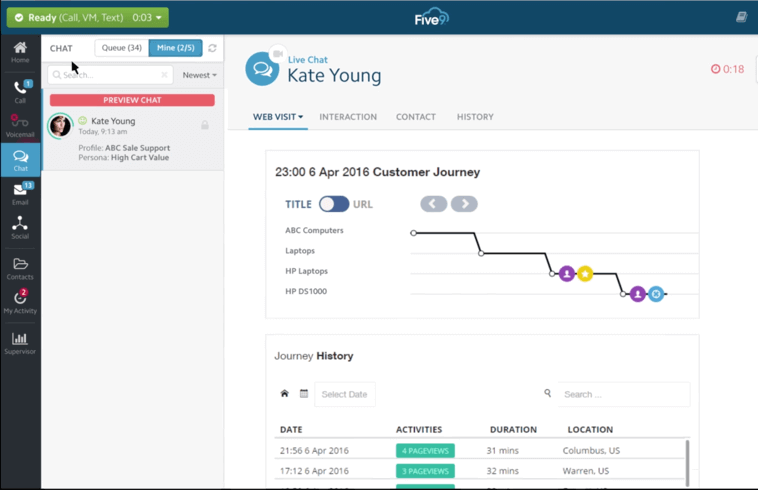The image size is (758, 490).
Task: Switch to the Interaction tab
Action: [x=348, y=117]
